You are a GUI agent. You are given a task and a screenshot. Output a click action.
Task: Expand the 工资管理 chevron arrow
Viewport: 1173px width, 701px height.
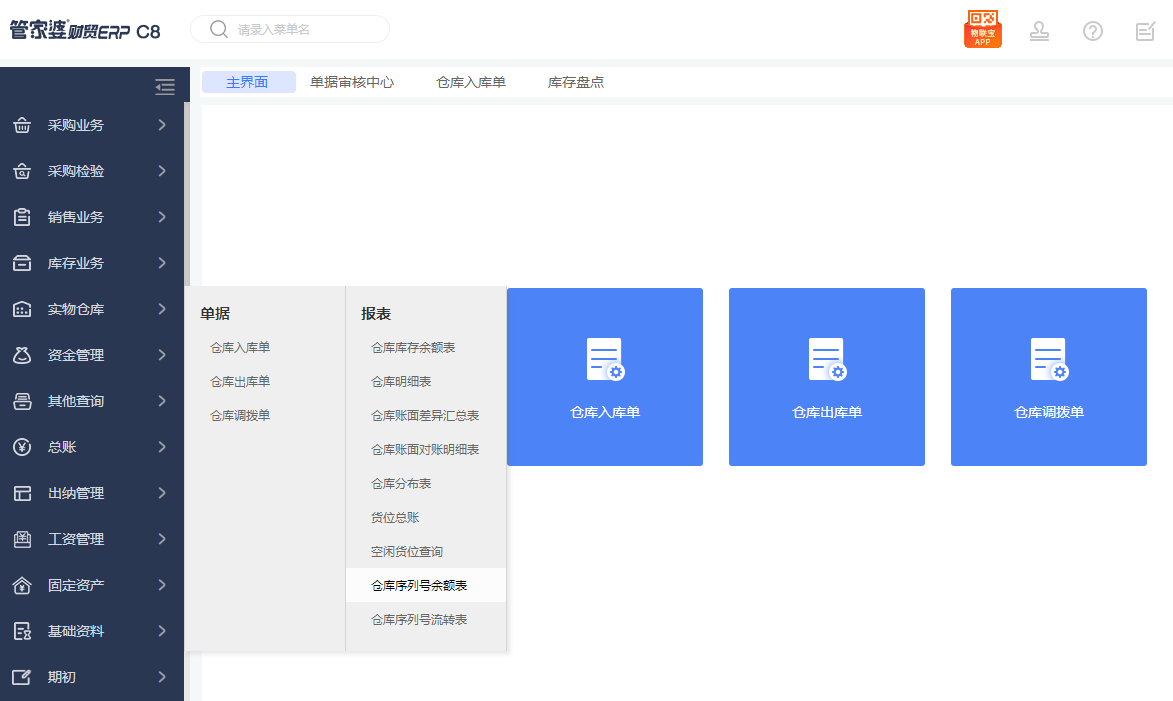point(162,539)
